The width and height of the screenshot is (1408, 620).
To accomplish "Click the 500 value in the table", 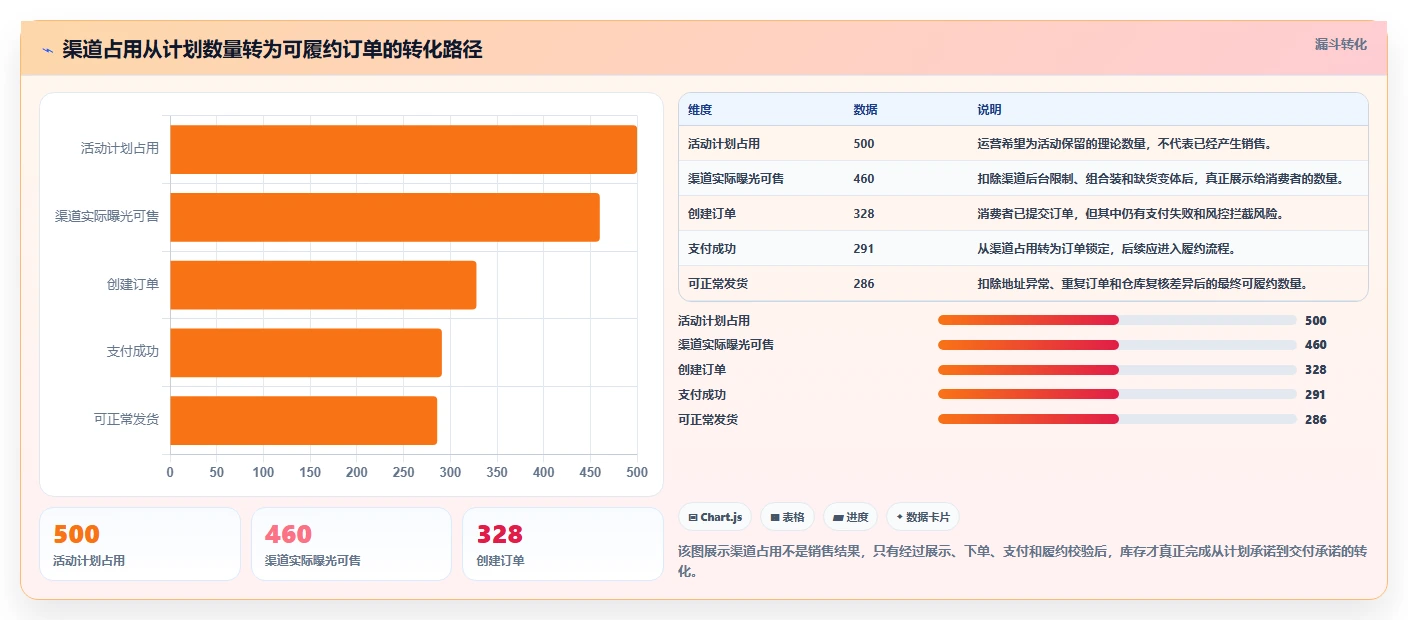I will tap(864, 144).
